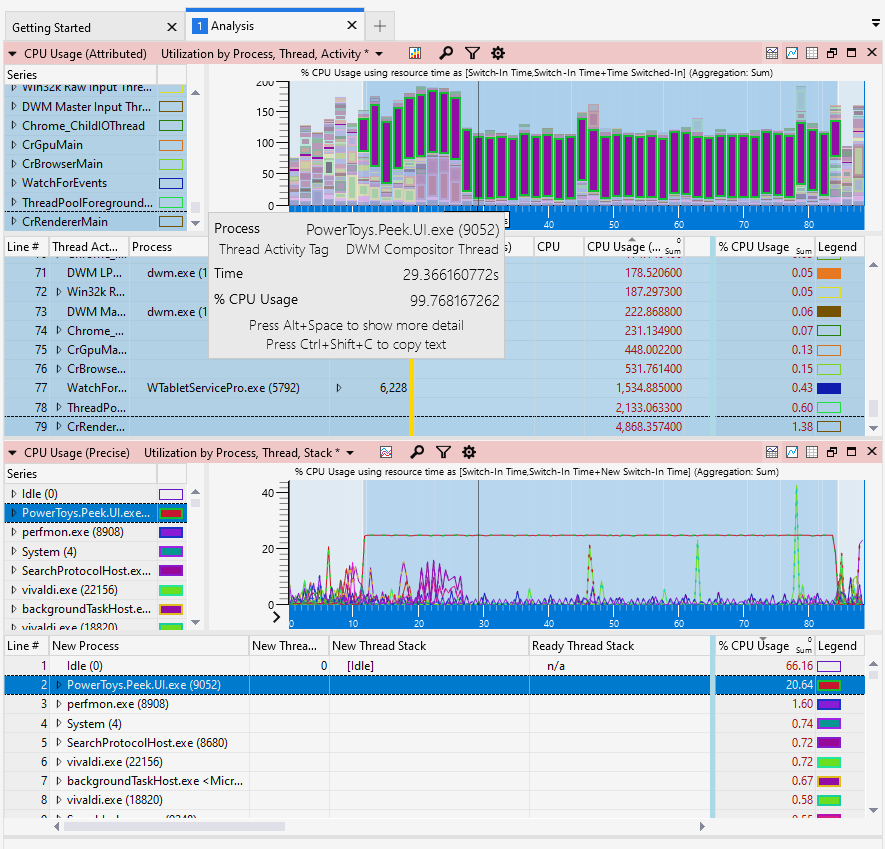Open chart type selector in CPU Usage (Attributed)
This screenshot has width=885, height=849.
[x=415, y=54]
